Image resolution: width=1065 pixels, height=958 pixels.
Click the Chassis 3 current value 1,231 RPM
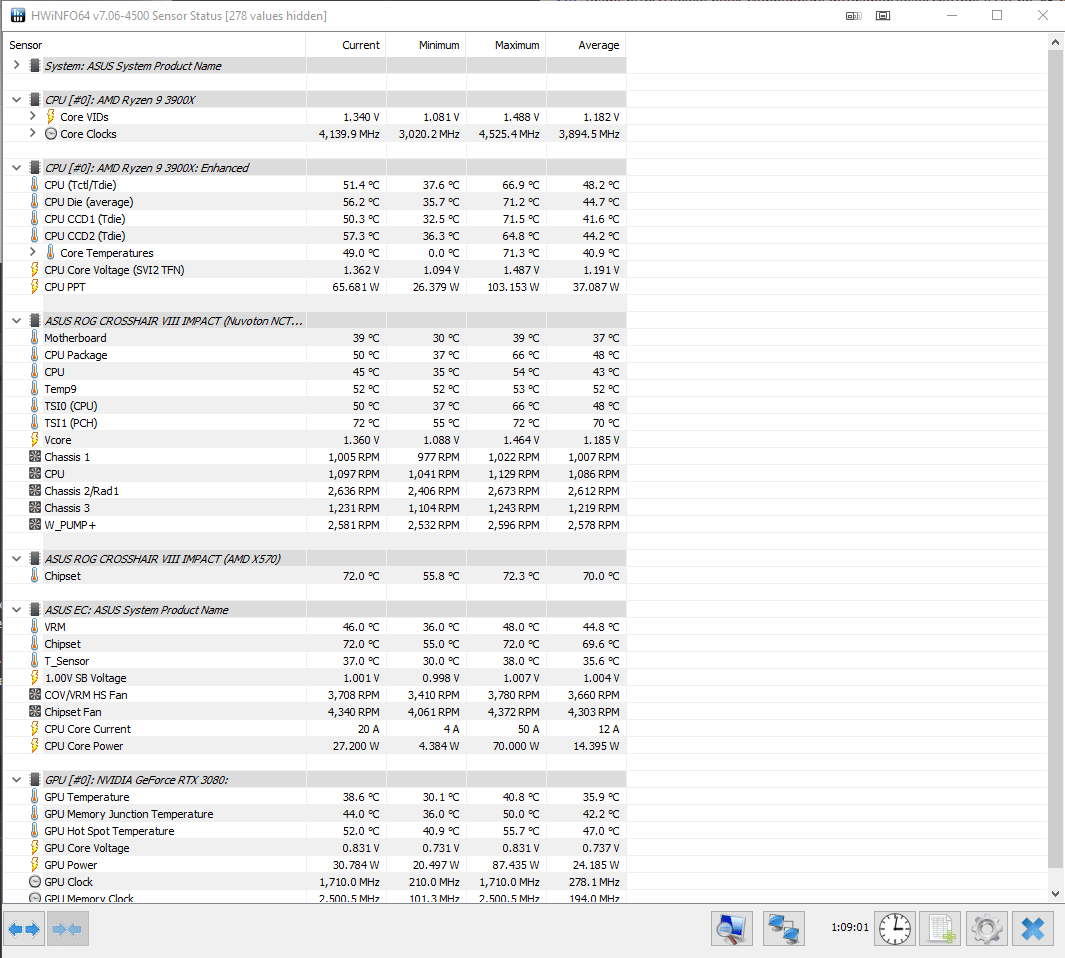point(353,508)
